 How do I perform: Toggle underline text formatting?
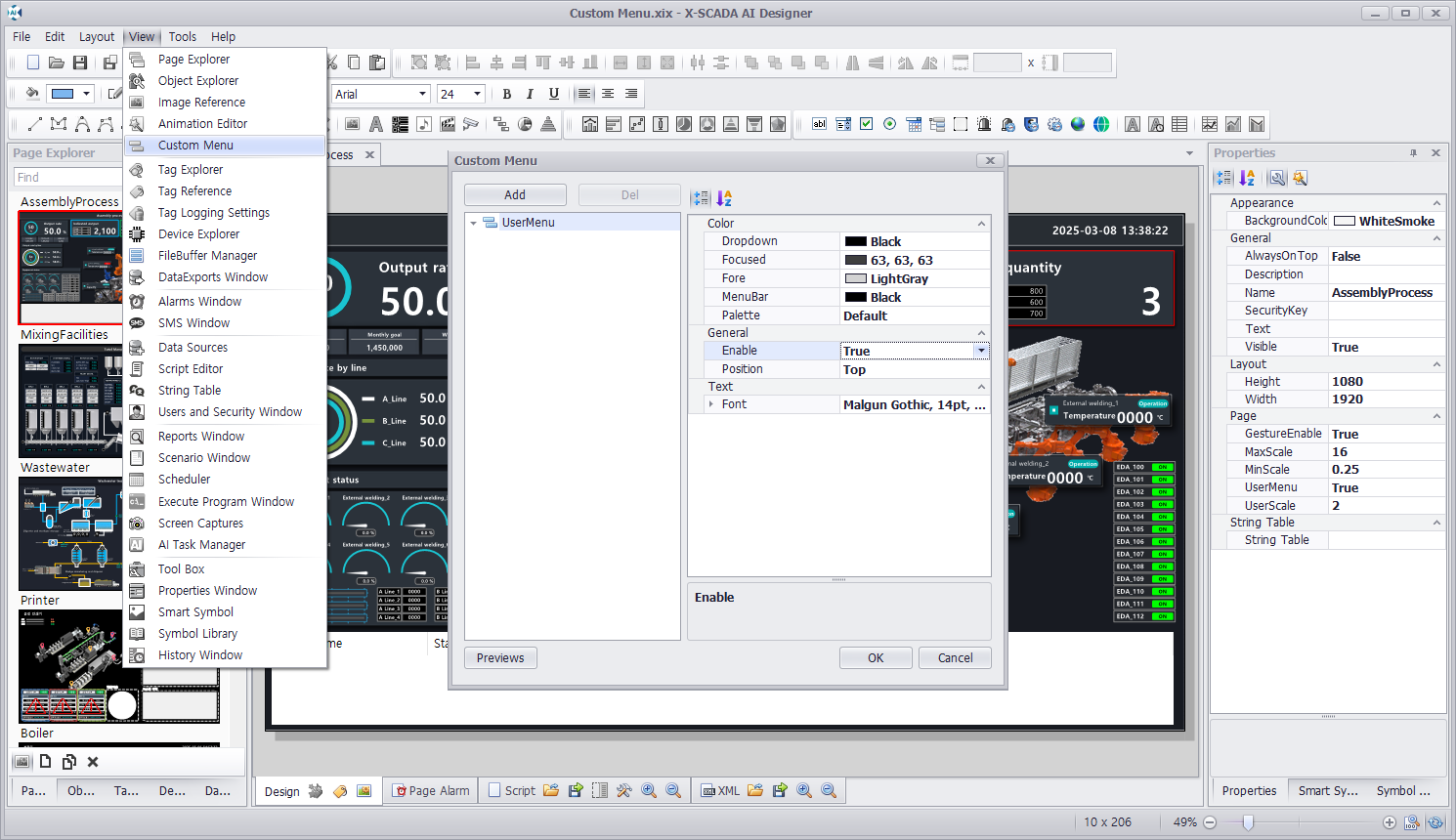point(554,94)
